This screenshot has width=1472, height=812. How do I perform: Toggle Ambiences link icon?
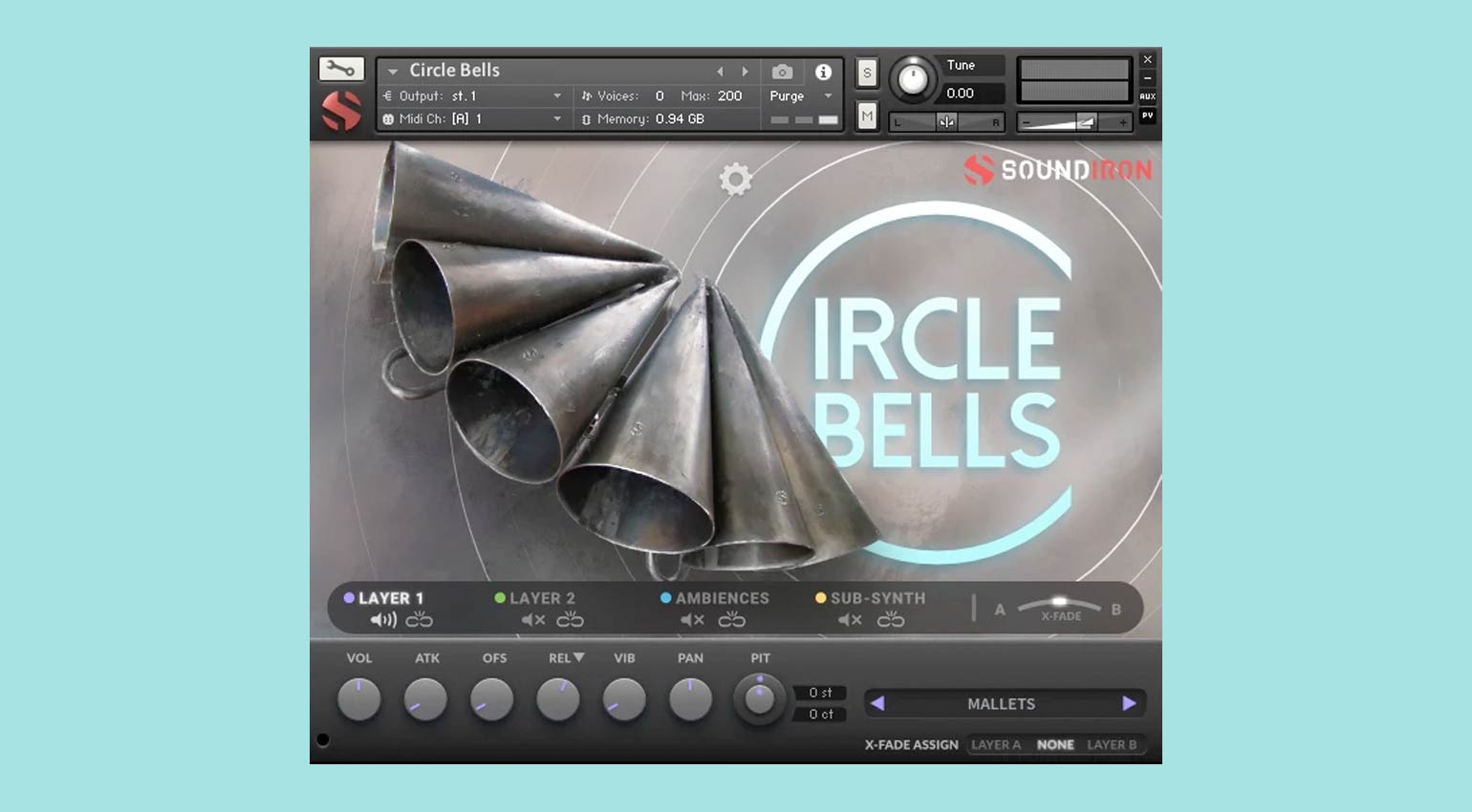tap(732, 620)
